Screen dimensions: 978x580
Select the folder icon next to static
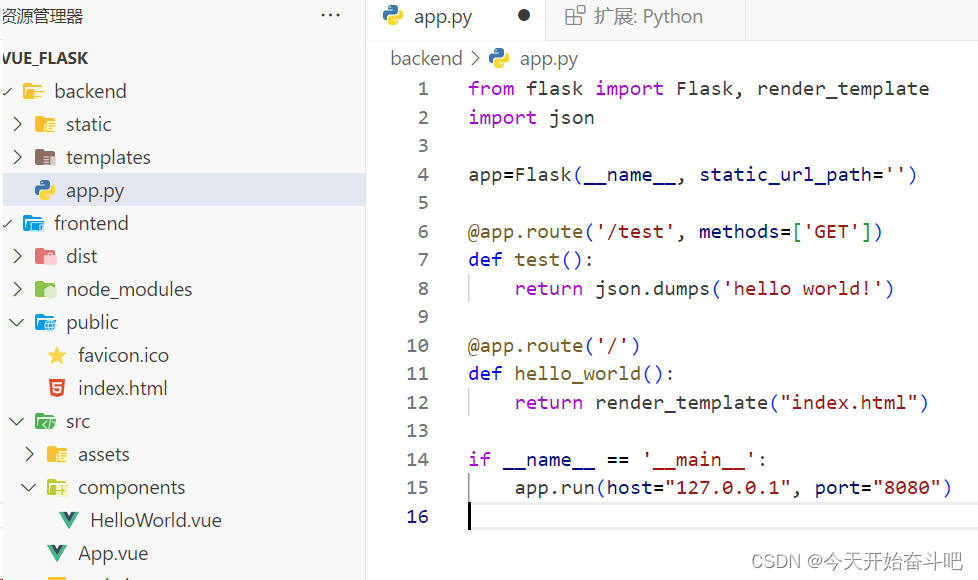click(46, 124)
